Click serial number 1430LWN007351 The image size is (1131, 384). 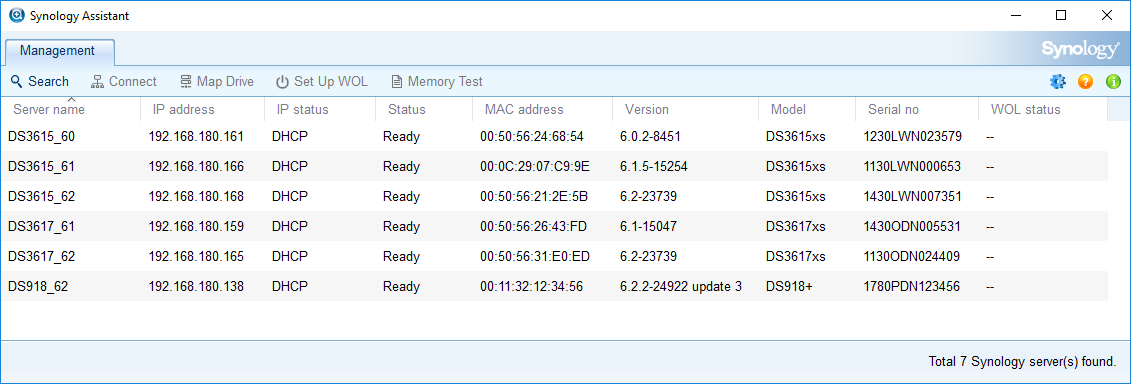point(912,196)
